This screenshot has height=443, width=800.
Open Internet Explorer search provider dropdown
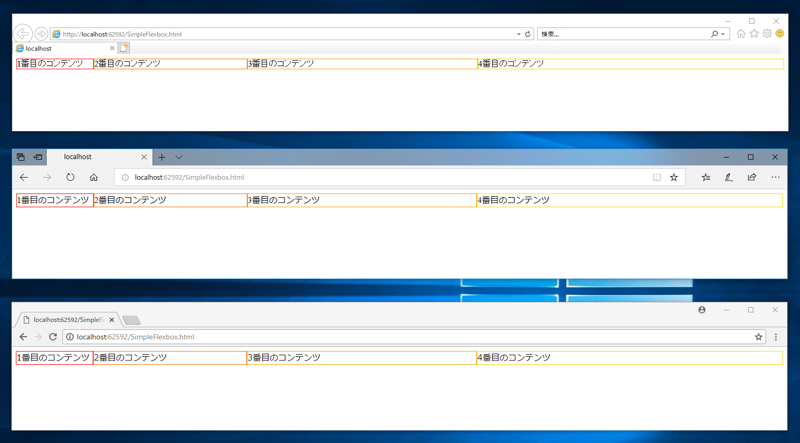pos(723,34)
